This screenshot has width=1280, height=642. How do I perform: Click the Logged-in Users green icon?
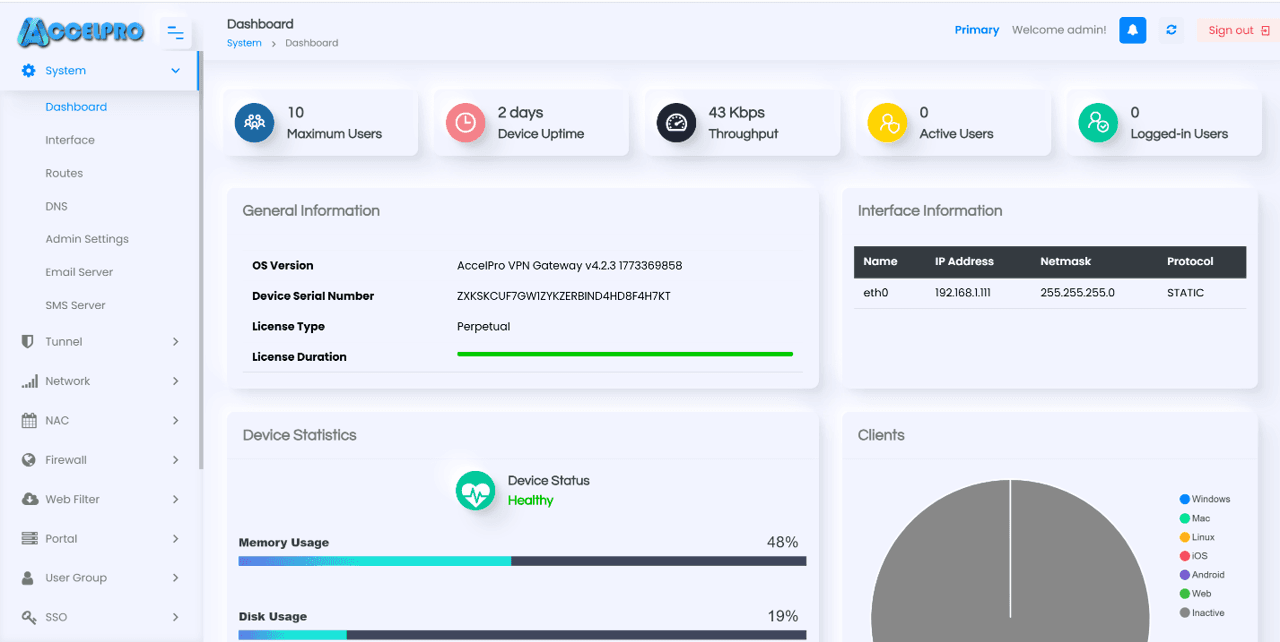tap(1098, 122)
